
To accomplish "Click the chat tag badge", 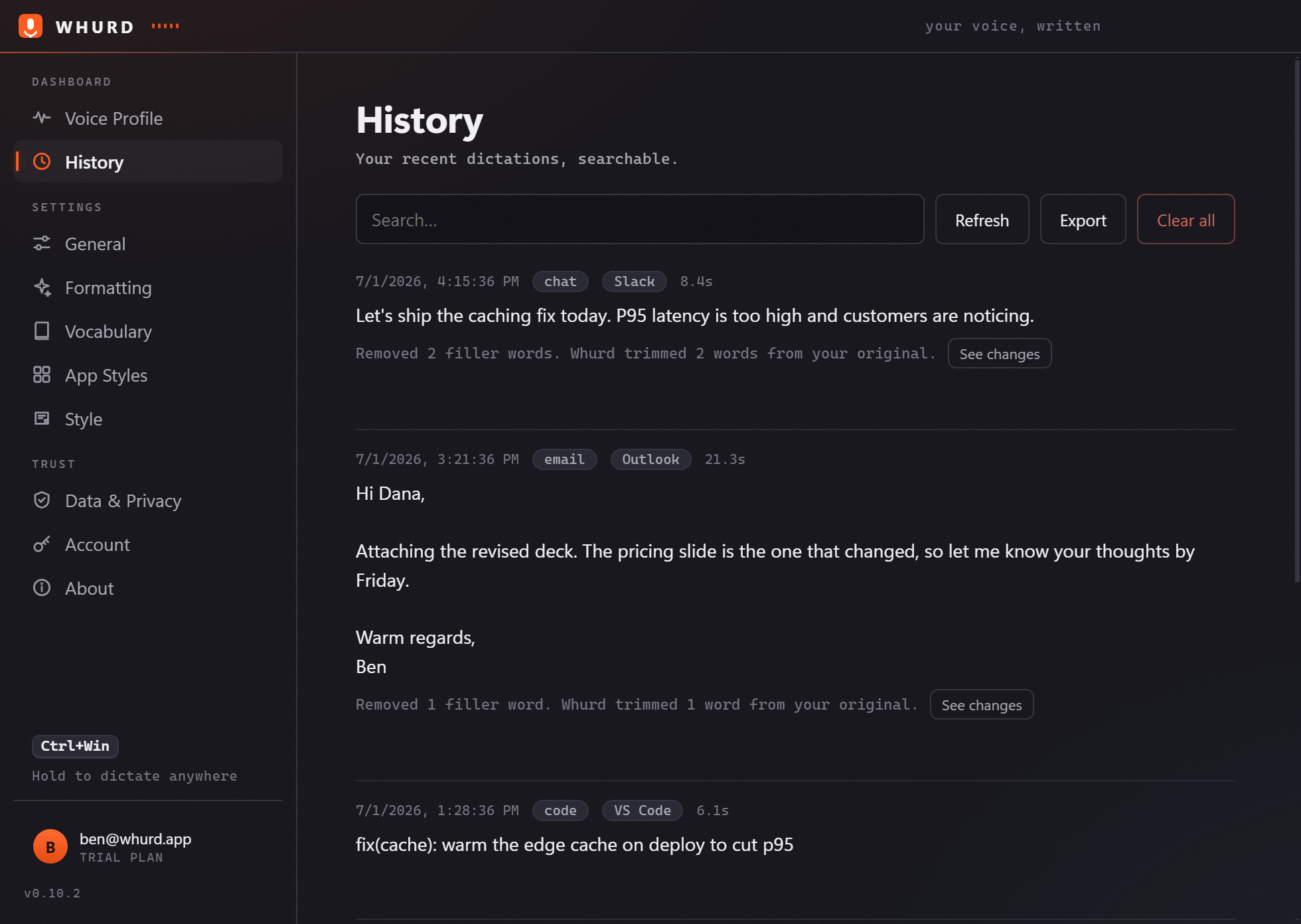I will pos(560,281).
